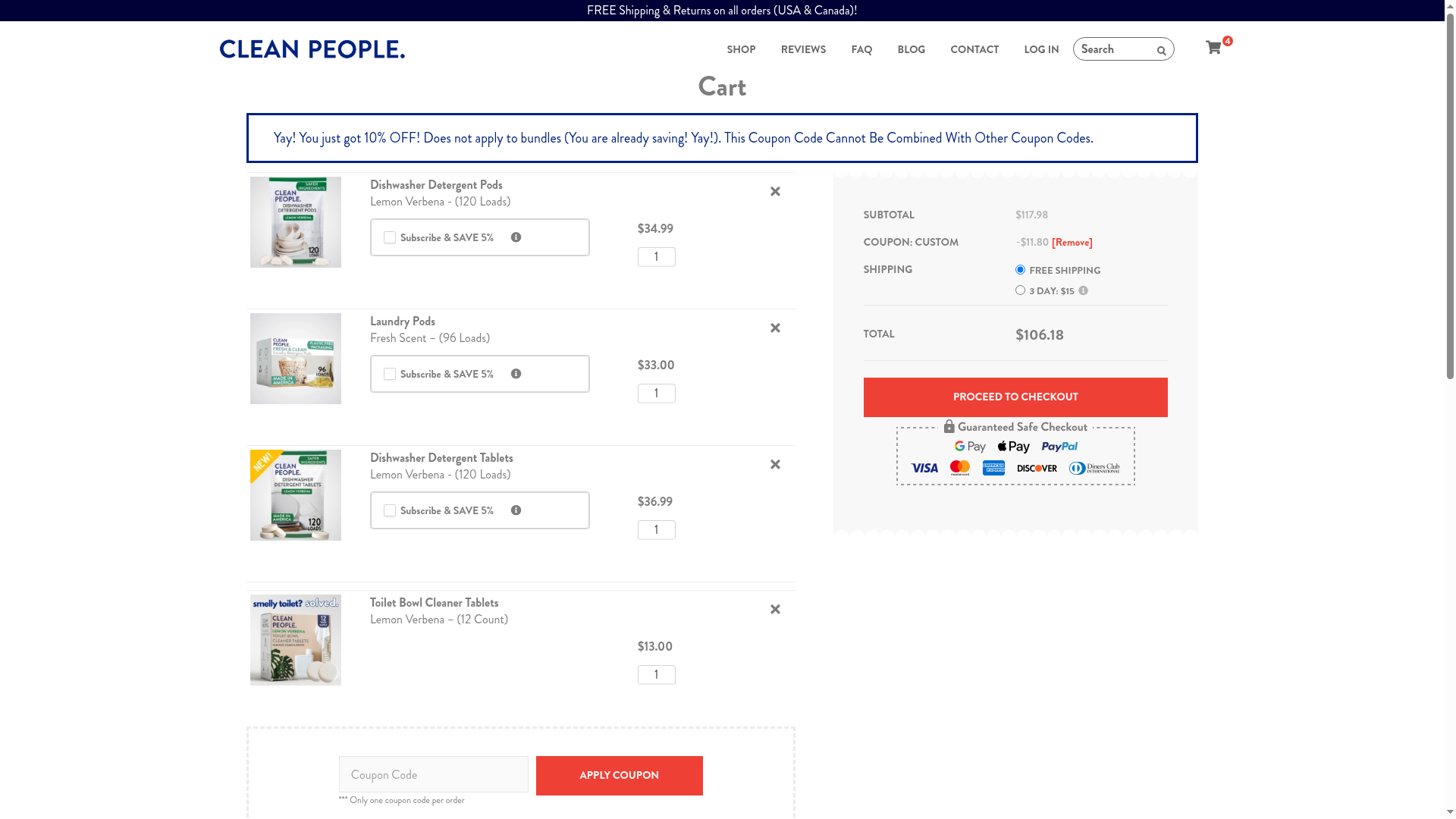Image resolution: width=1456 pixels, height=819 pixels.
Task: Open the Contact page
Action: coord(974,49)
